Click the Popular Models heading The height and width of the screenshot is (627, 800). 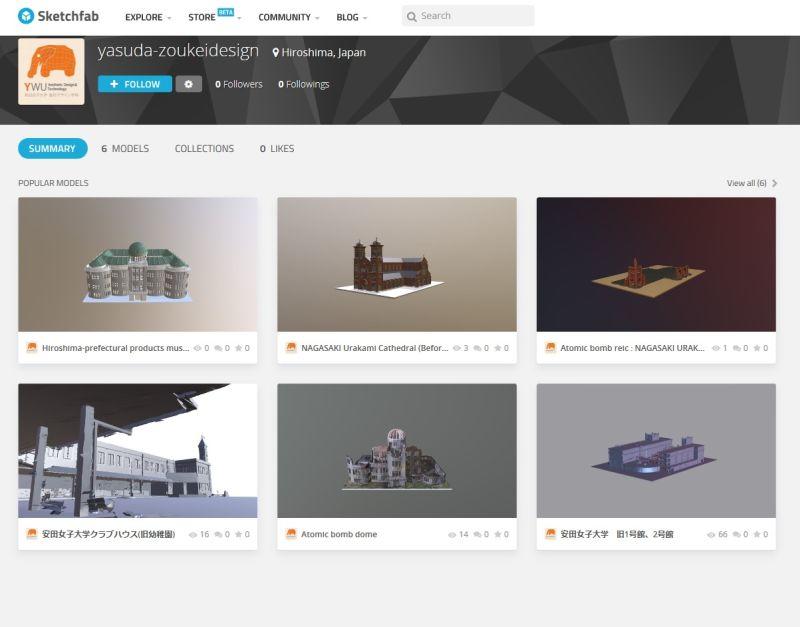(x=53, y=183)
